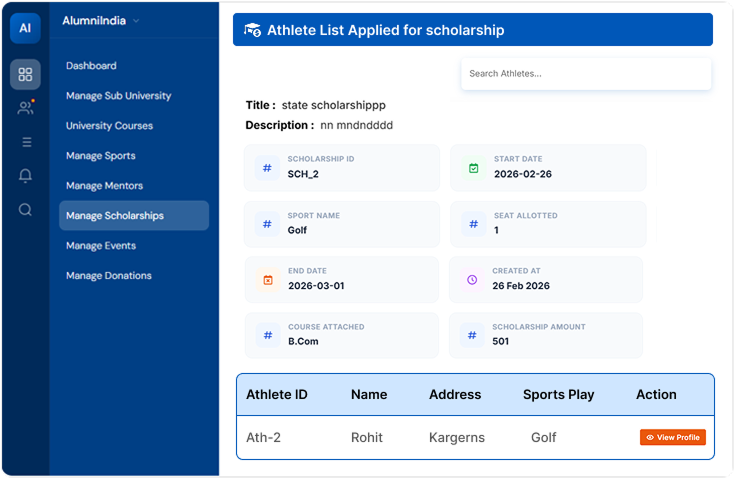The height and width of the screenshot is (479, 735).
Task: Select Manage Sports in sidebar
Action: (x=100, y=156)
